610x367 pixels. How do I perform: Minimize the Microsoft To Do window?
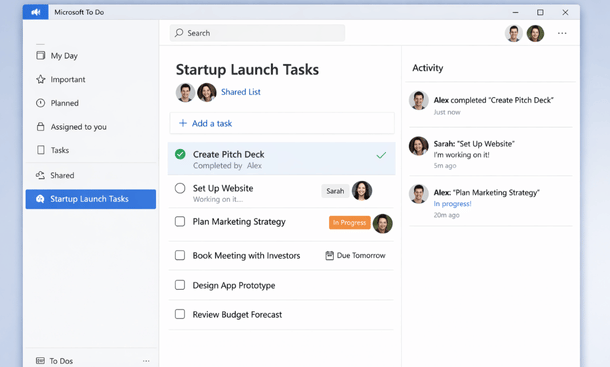coord(515,12)
